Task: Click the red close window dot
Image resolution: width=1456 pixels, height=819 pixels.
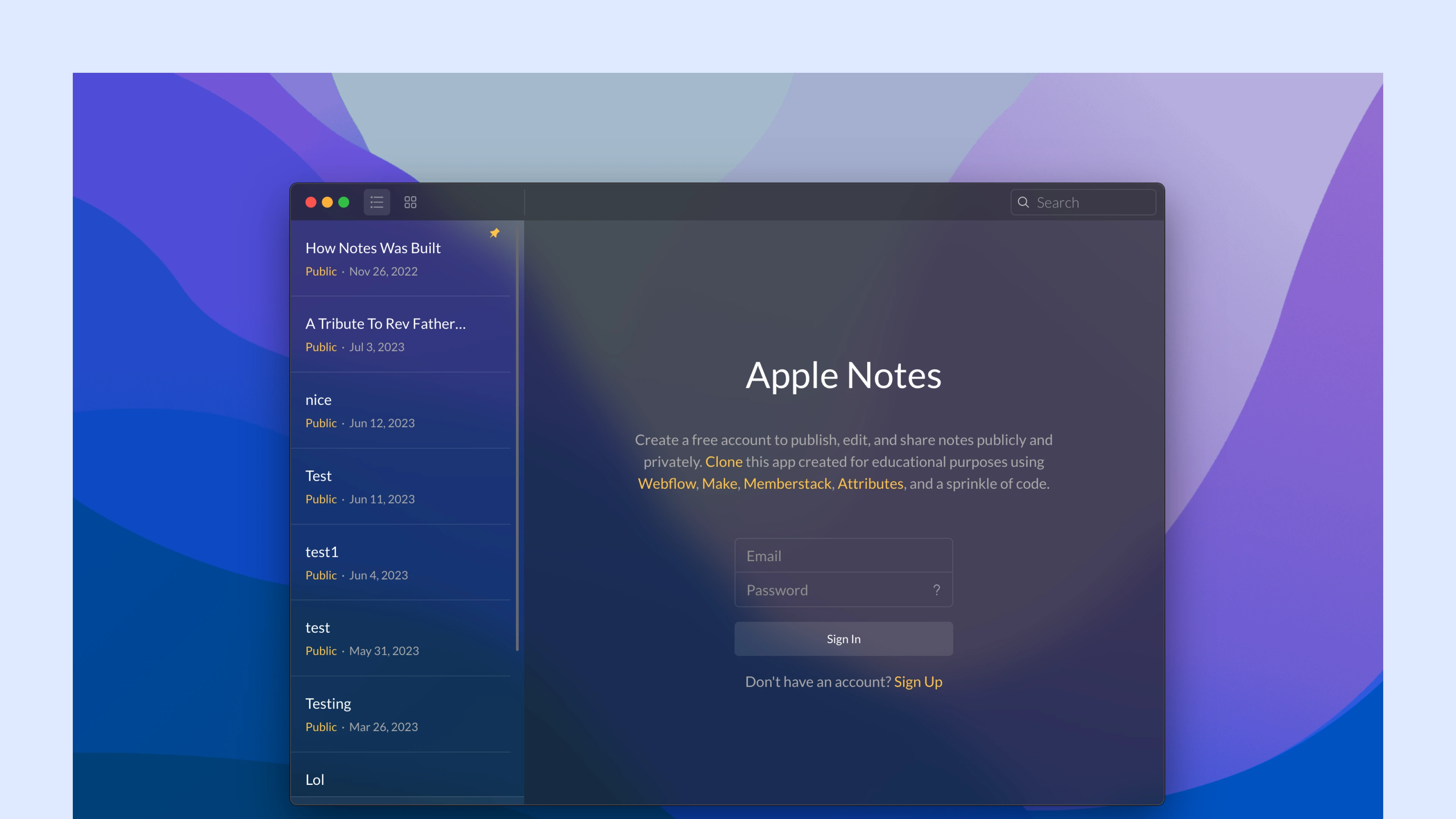Action: pyautogui.click(x=311, y=202)
